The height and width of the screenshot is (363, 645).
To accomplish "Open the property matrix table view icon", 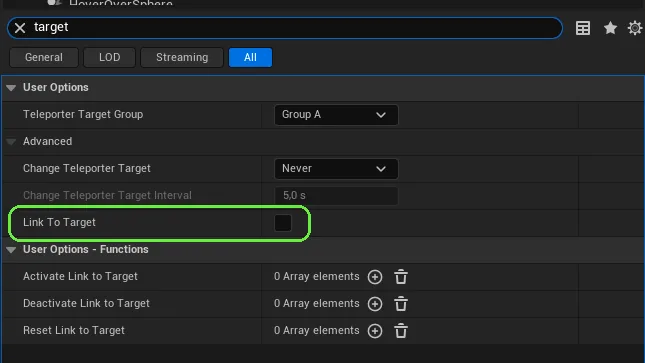I will point(582,28).
